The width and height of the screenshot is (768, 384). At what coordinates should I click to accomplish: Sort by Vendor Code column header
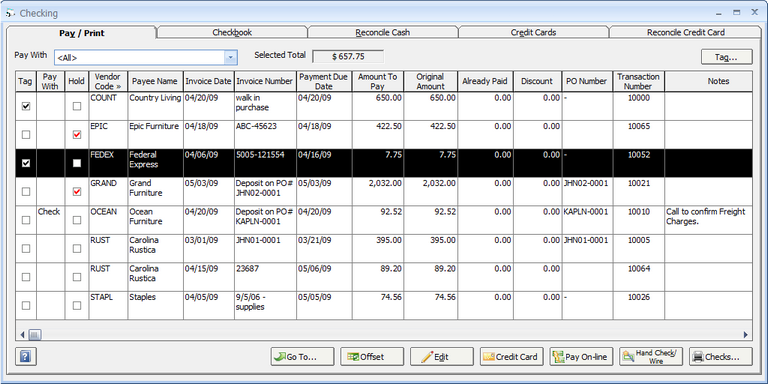108,81
